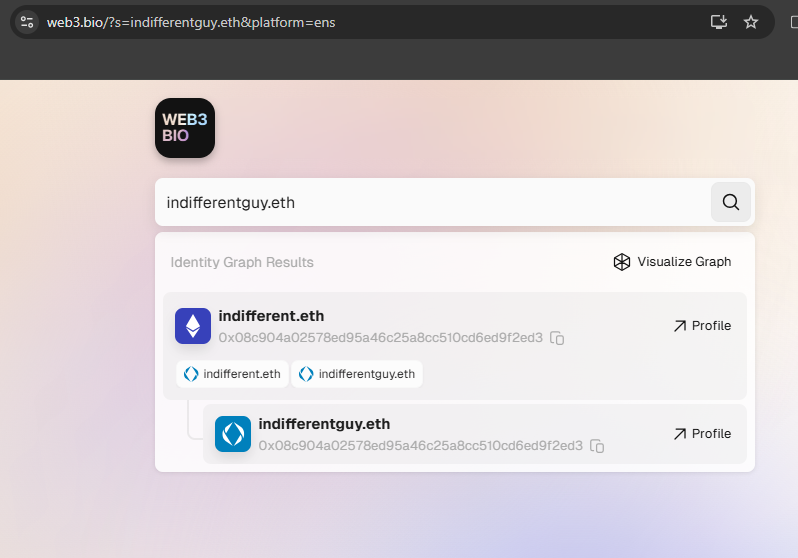
Task: Click the indifferentguy.eth nested result title
Action: (324, 424)
